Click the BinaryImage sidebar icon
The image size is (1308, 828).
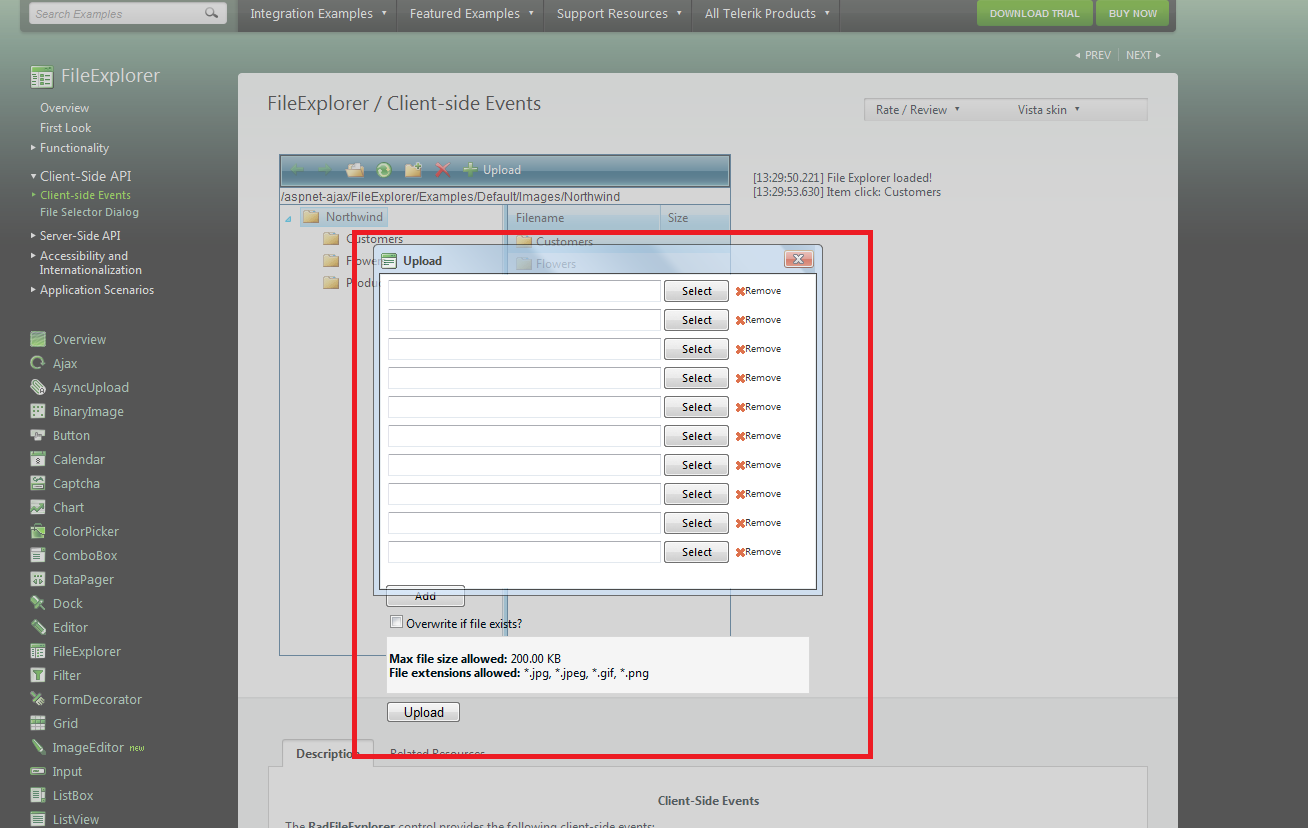coord(38,411)
